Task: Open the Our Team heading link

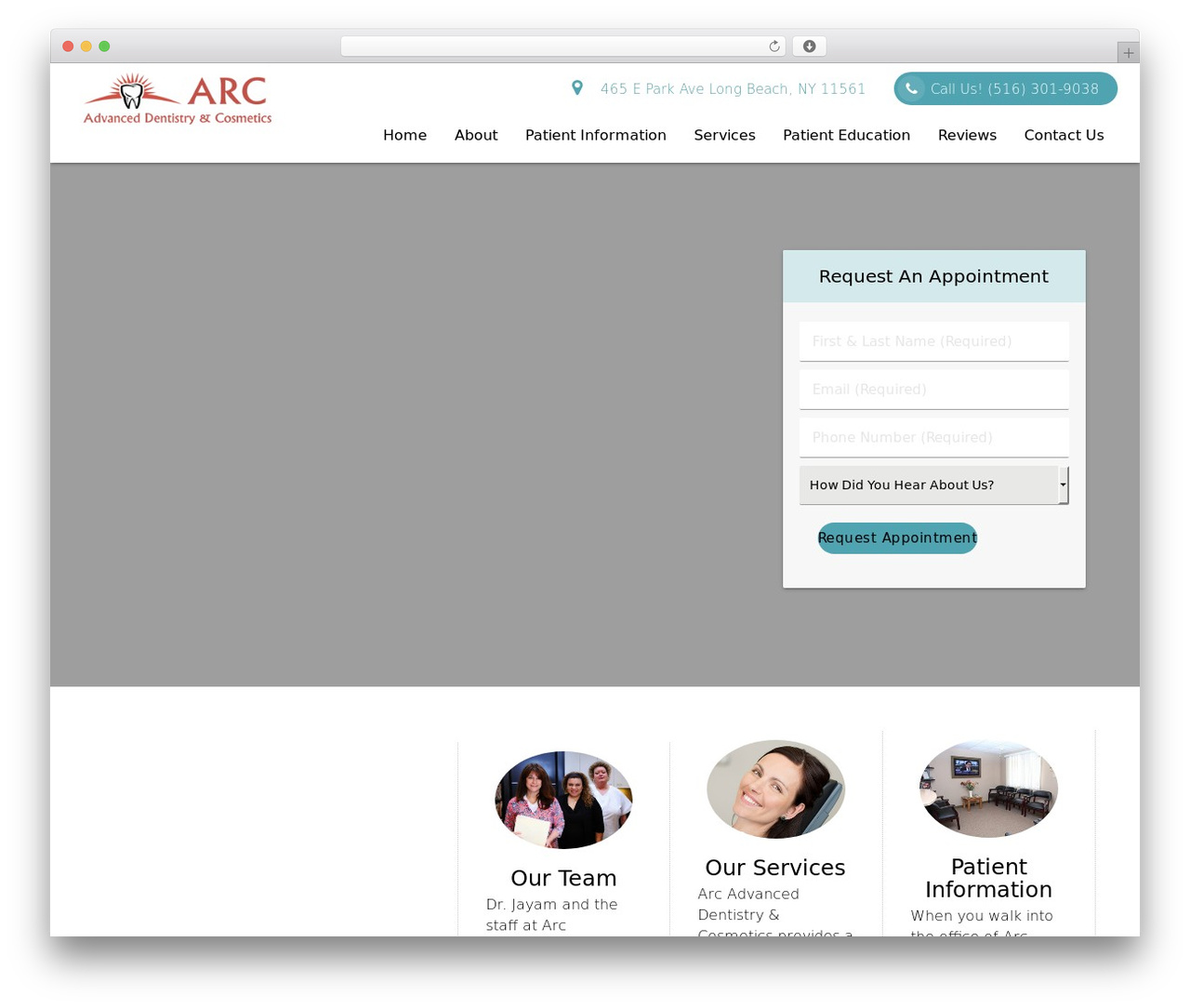Action: coord(563,878)
